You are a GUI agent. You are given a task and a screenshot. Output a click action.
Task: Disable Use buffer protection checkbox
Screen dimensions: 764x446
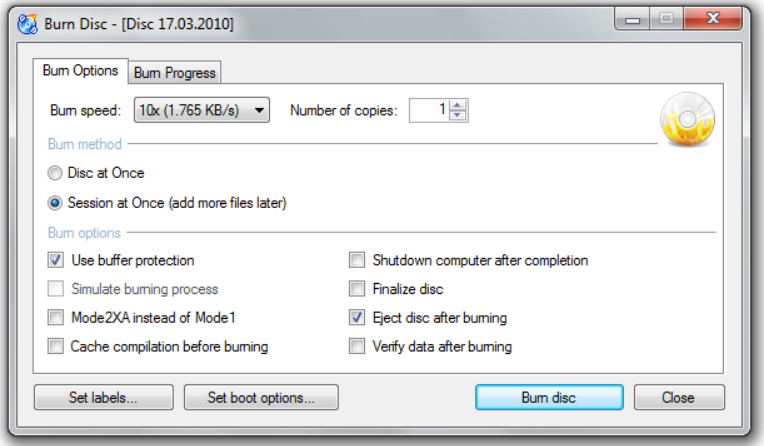click(x=56, y=260)
